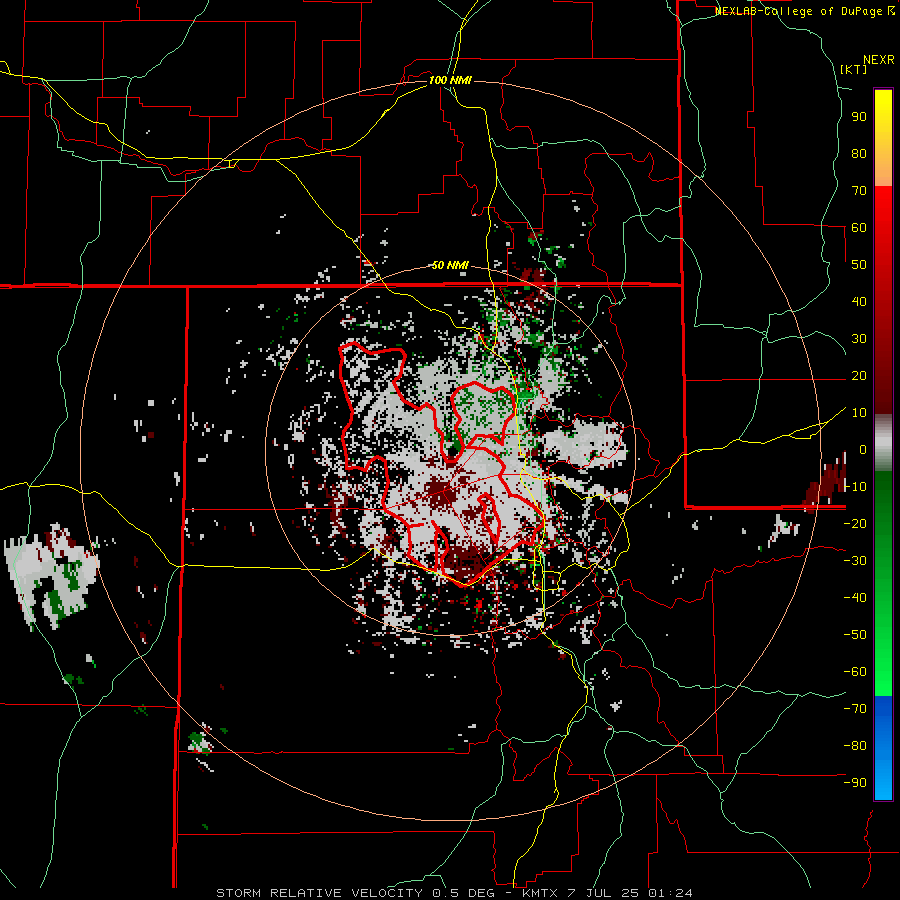Select the 70 value on velocity scale

click(x=859, y=191)
